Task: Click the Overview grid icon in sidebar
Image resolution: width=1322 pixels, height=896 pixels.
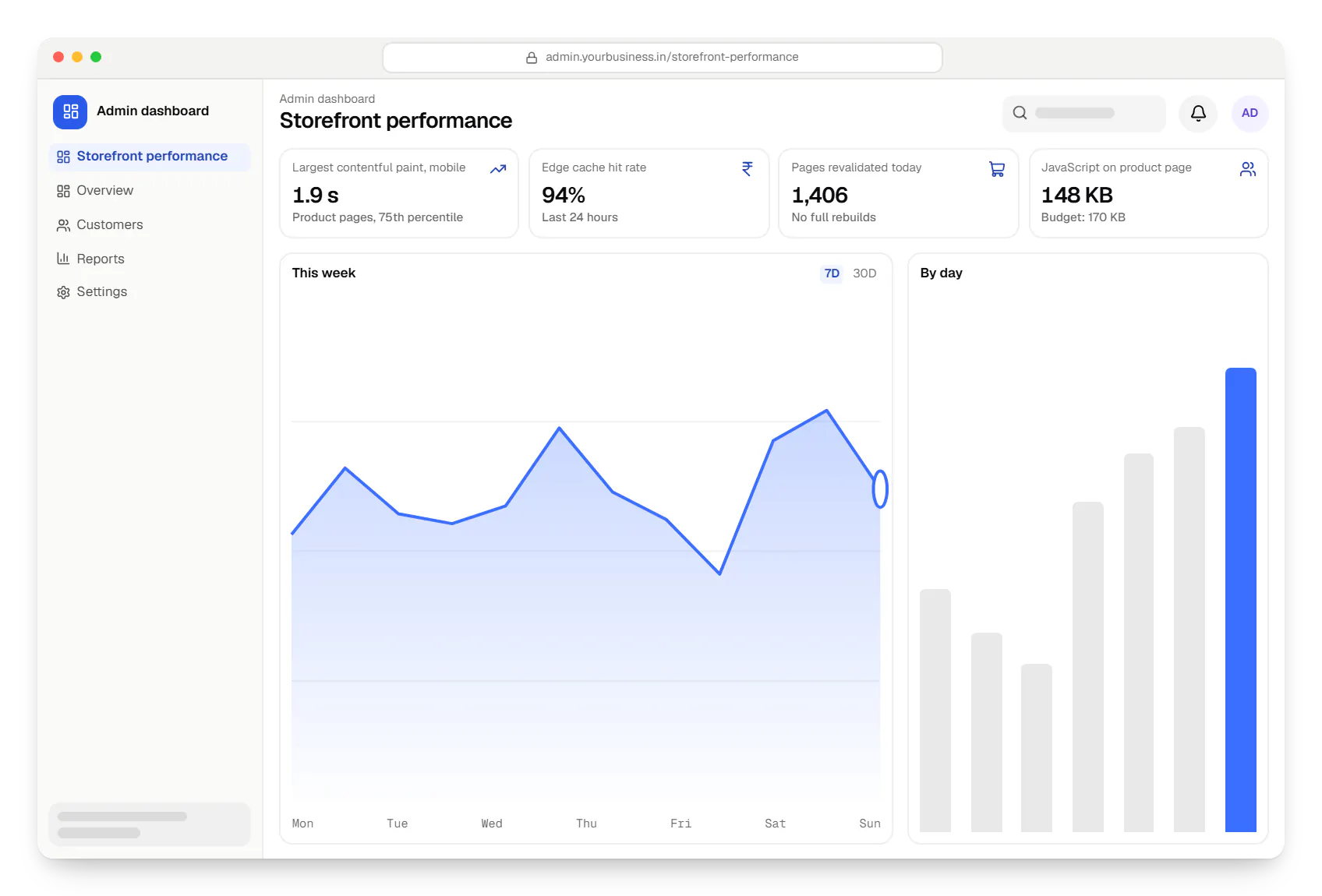Action: click(63, 191)
